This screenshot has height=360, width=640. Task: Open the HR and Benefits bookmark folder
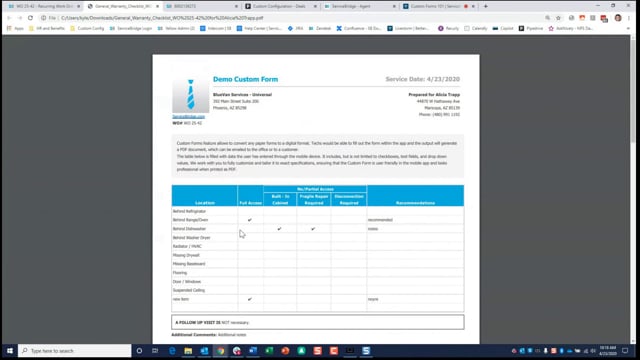click(47, 29)
